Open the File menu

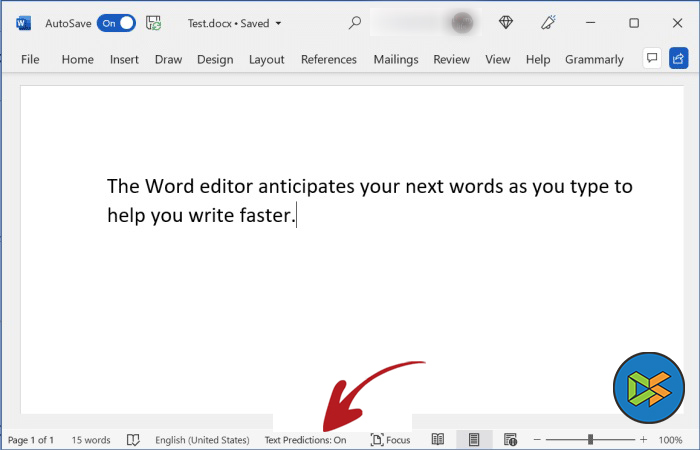pyautogui.click(x=30, y=59)
